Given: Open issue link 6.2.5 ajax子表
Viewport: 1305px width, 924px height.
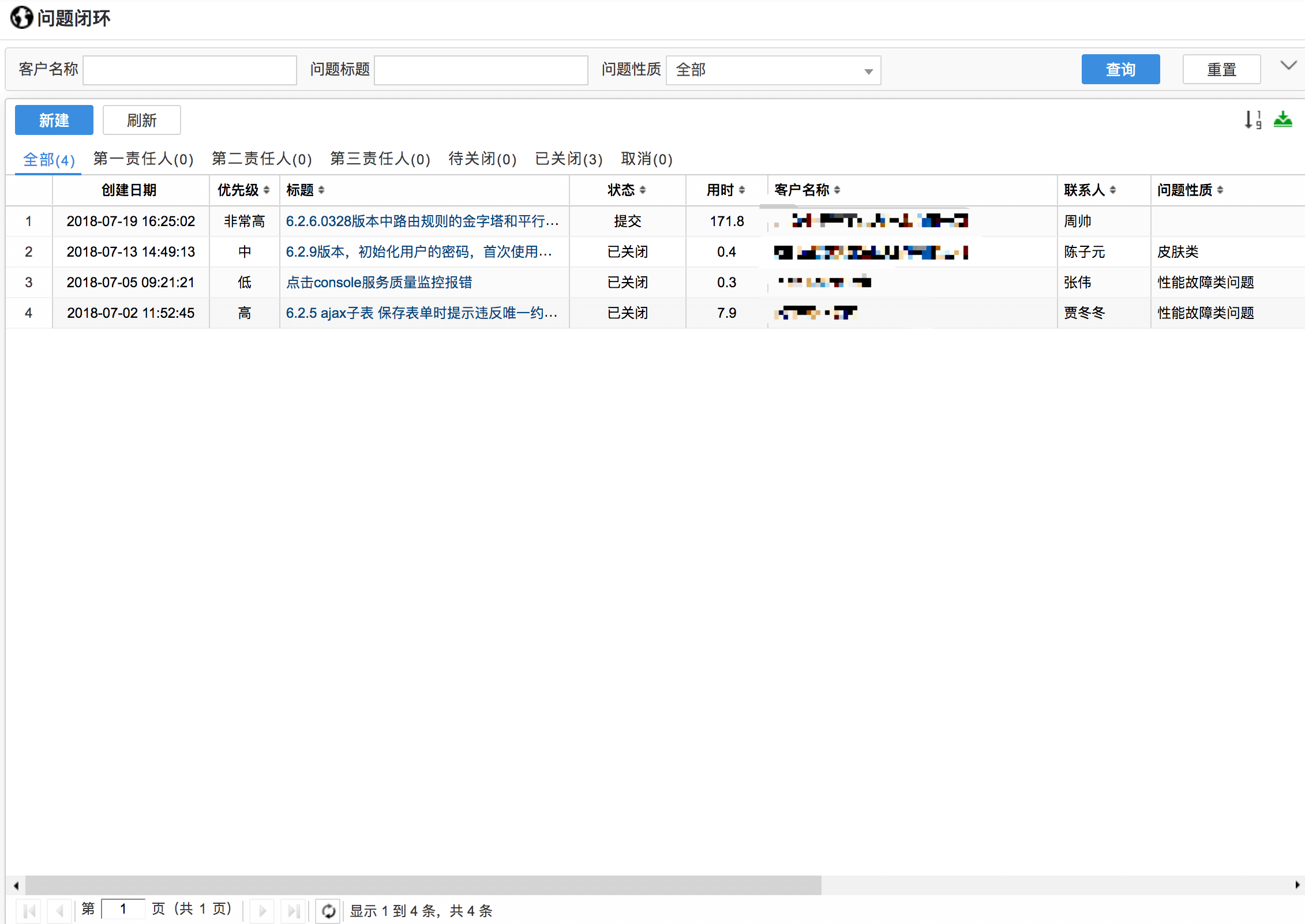Looking at the screenshot, I should tap(422, 313).
